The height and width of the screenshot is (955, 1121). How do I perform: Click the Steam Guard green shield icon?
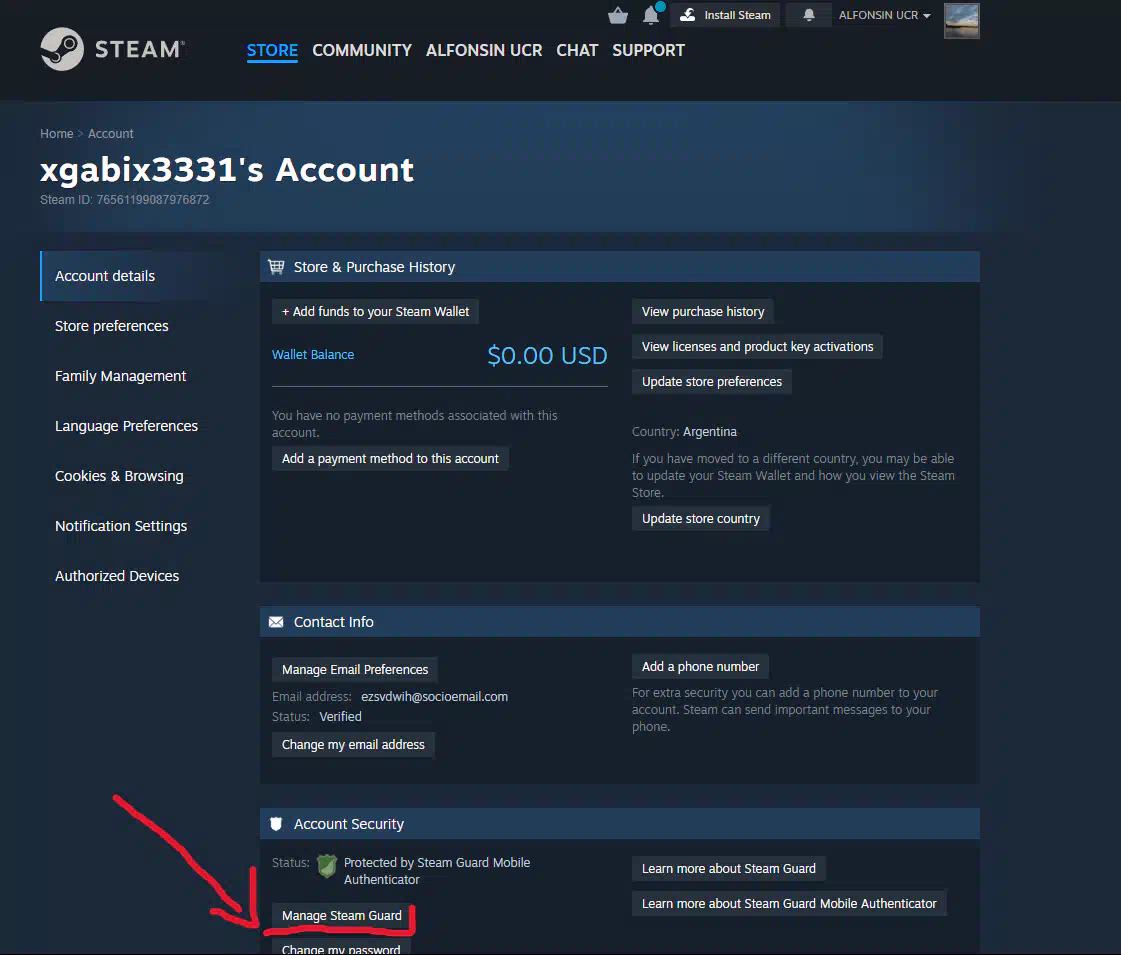[327, 866]
